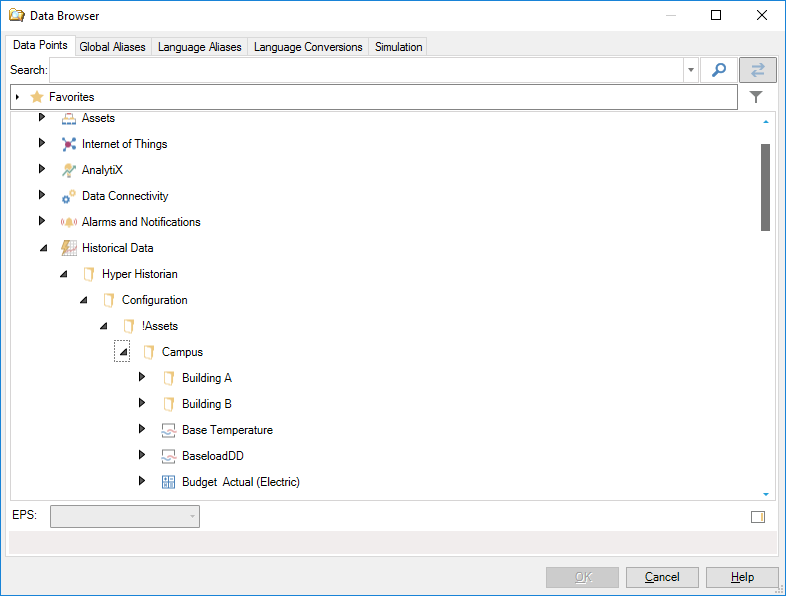This screenshot has width=786, height=596.
Task: Toggle the panel view icon at bottom right
Action: point(757,517)
